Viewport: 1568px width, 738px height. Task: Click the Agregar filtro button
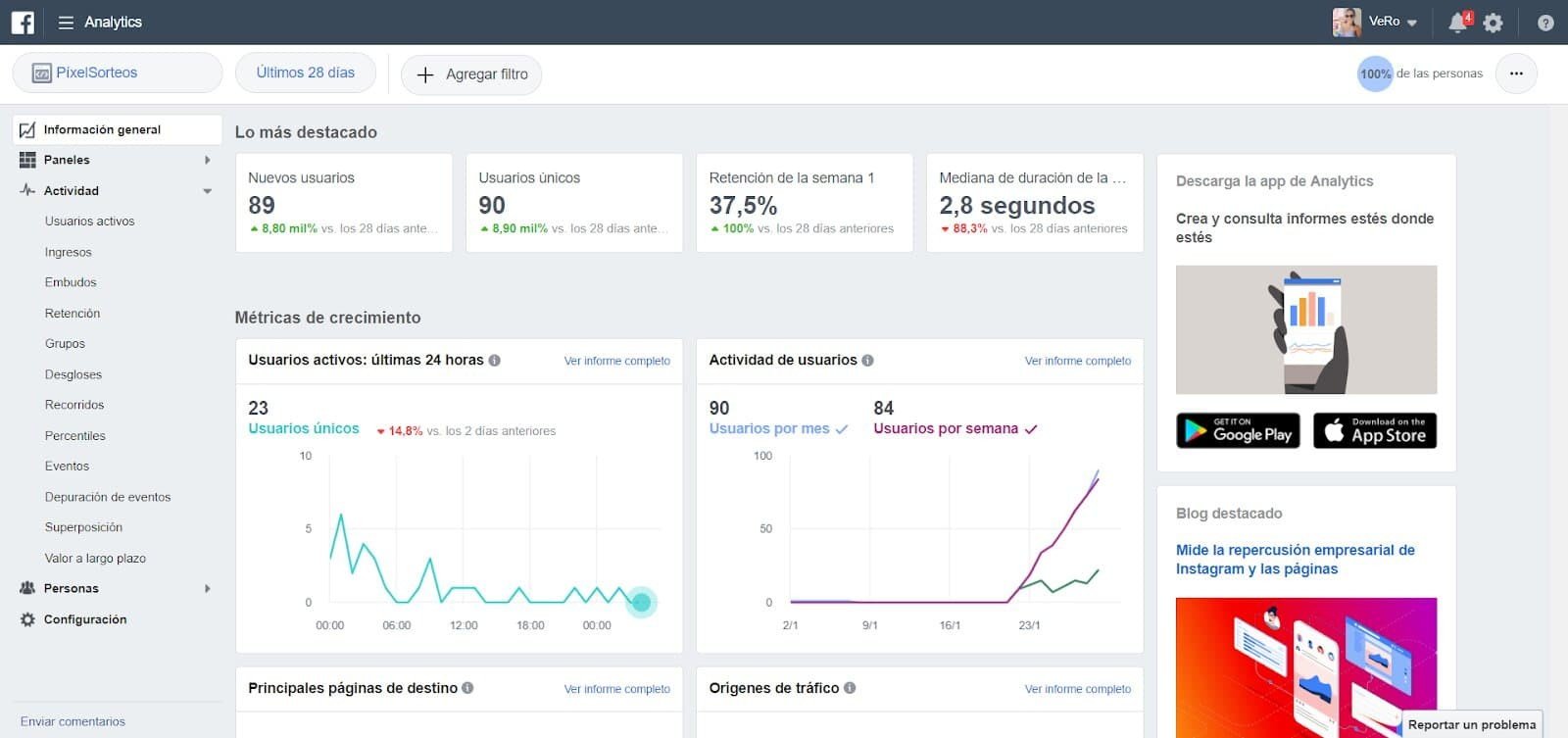(471, 74)
